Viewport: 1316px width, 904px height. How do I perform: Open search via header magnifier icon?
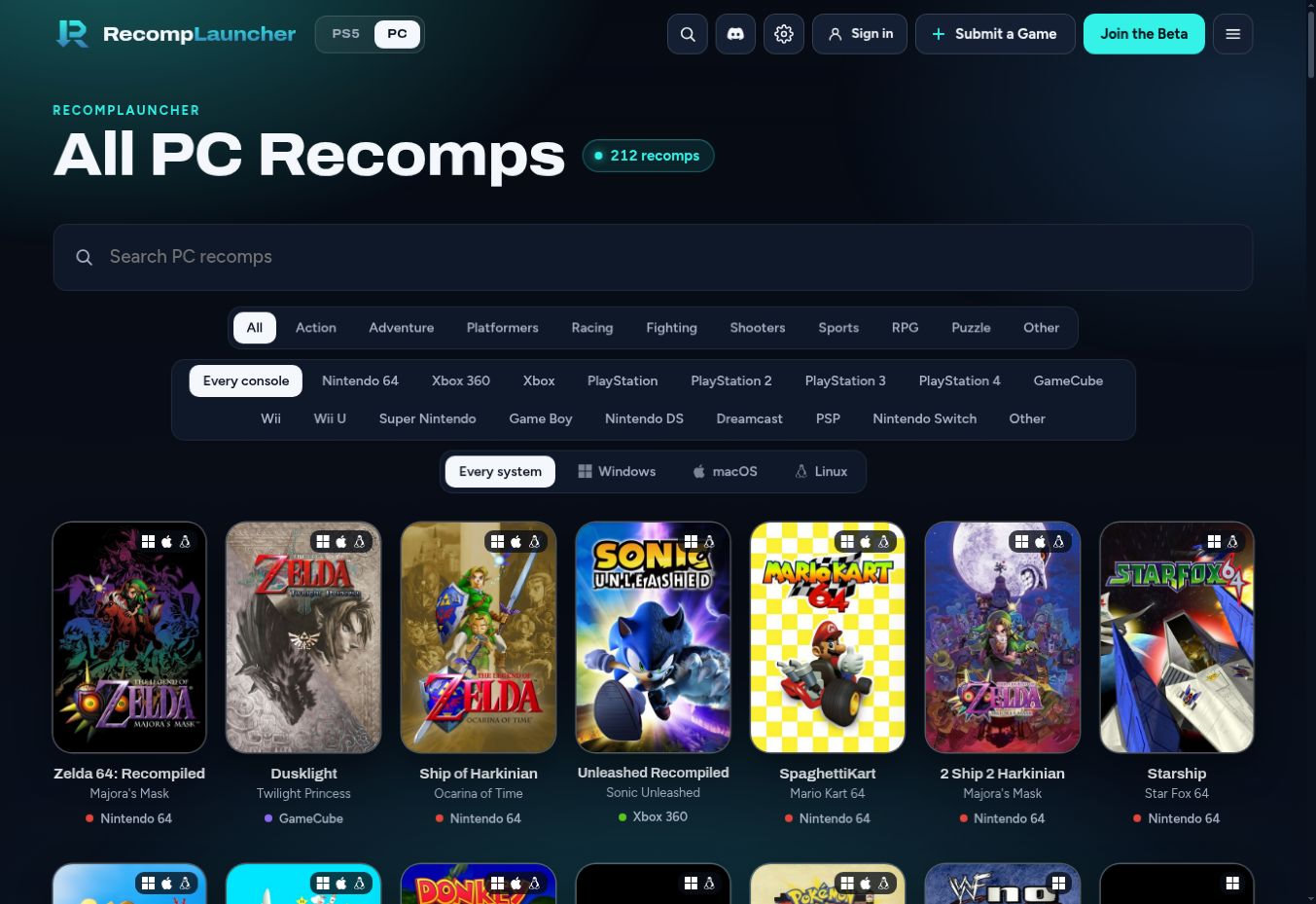[x=688, y=34]
